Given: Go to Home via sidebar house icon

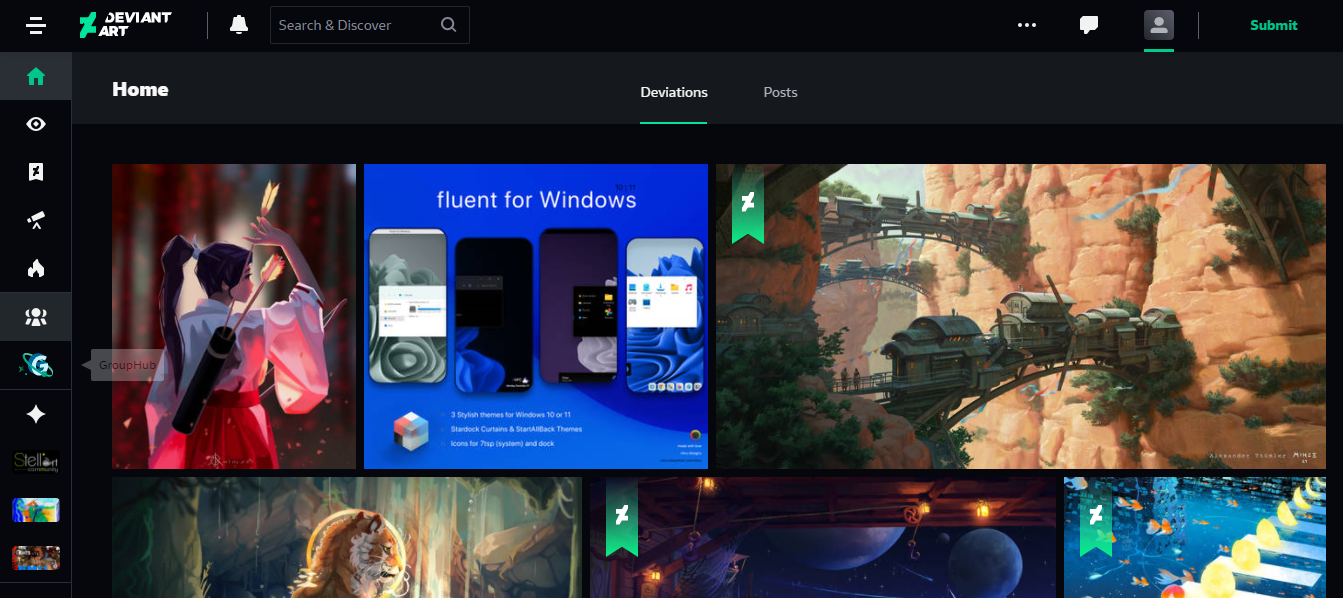Looking at the screenshot, I should coord(36,76).
